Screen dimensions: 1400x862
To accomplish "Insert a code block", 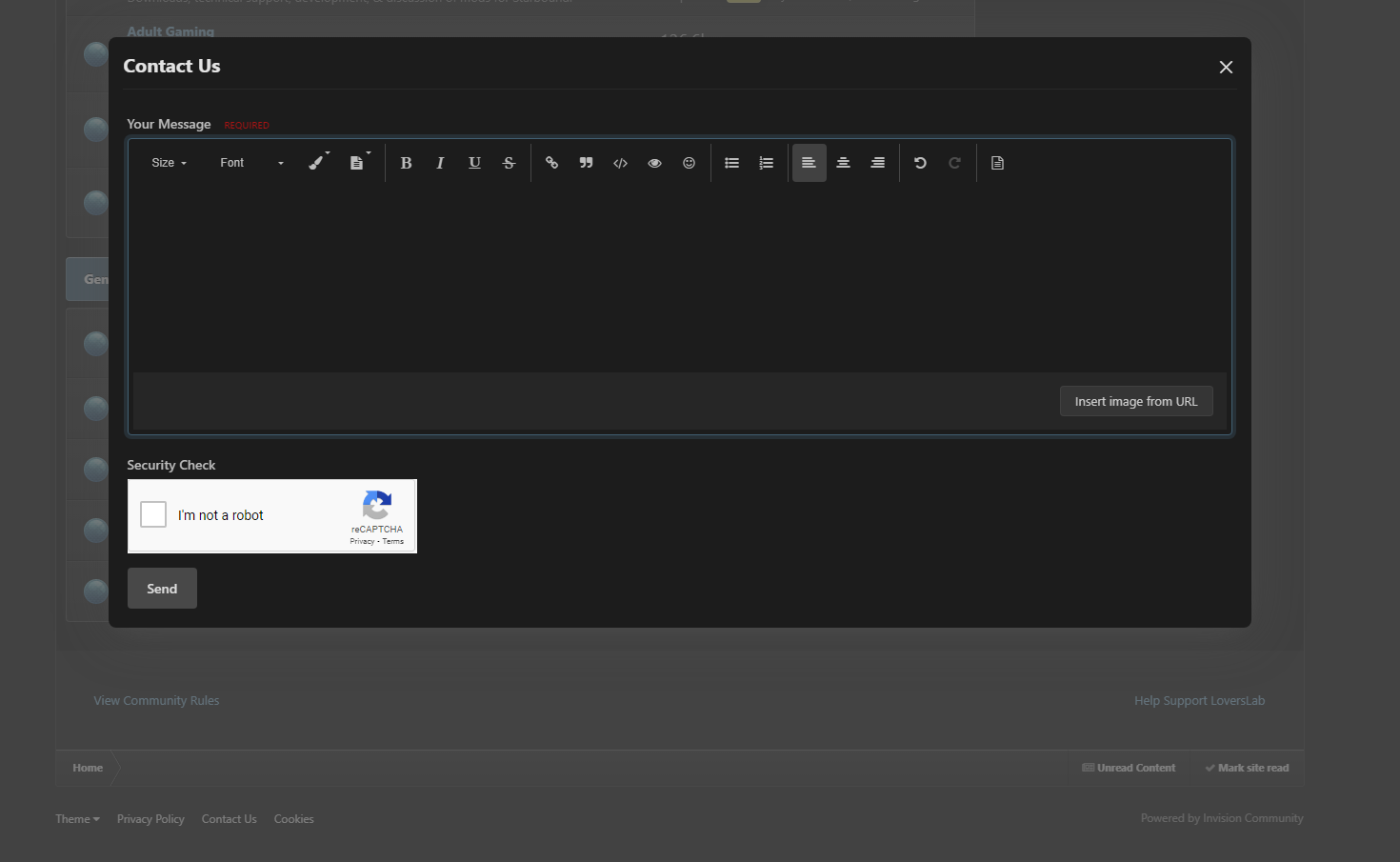I will [620, 163].
